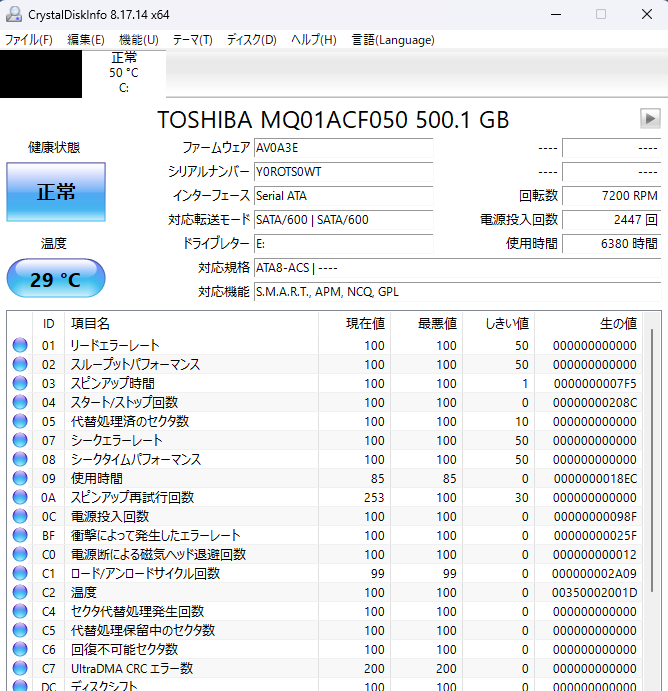Open the テーマ(T) menu

(x=193, y=40)
